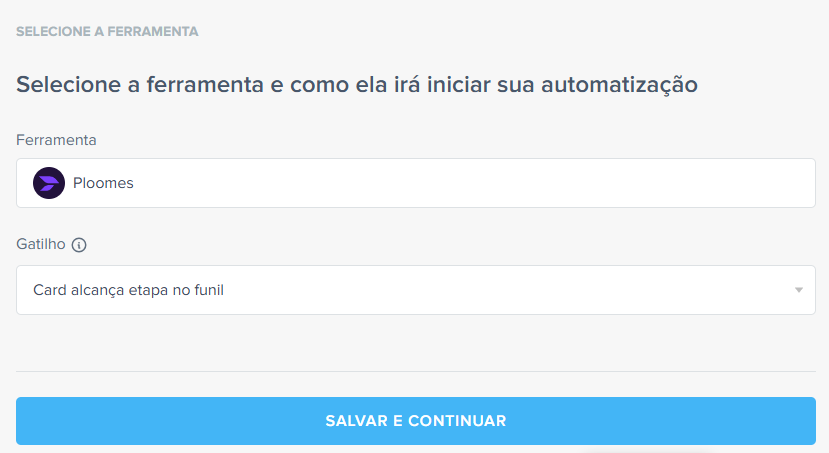Click the divider line above the save button
Viewport: 829px width, 453px height.
[415, 372]
